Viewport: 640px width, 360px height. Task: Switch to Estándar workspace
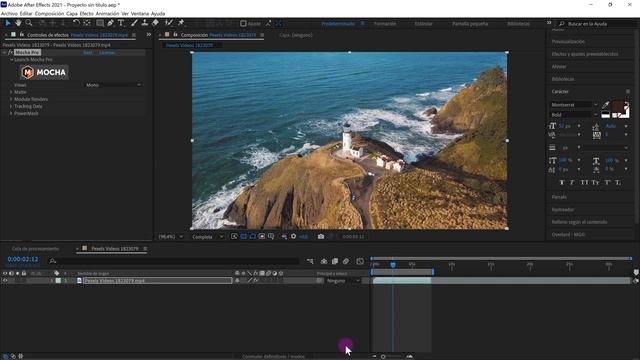coord(423,24)
